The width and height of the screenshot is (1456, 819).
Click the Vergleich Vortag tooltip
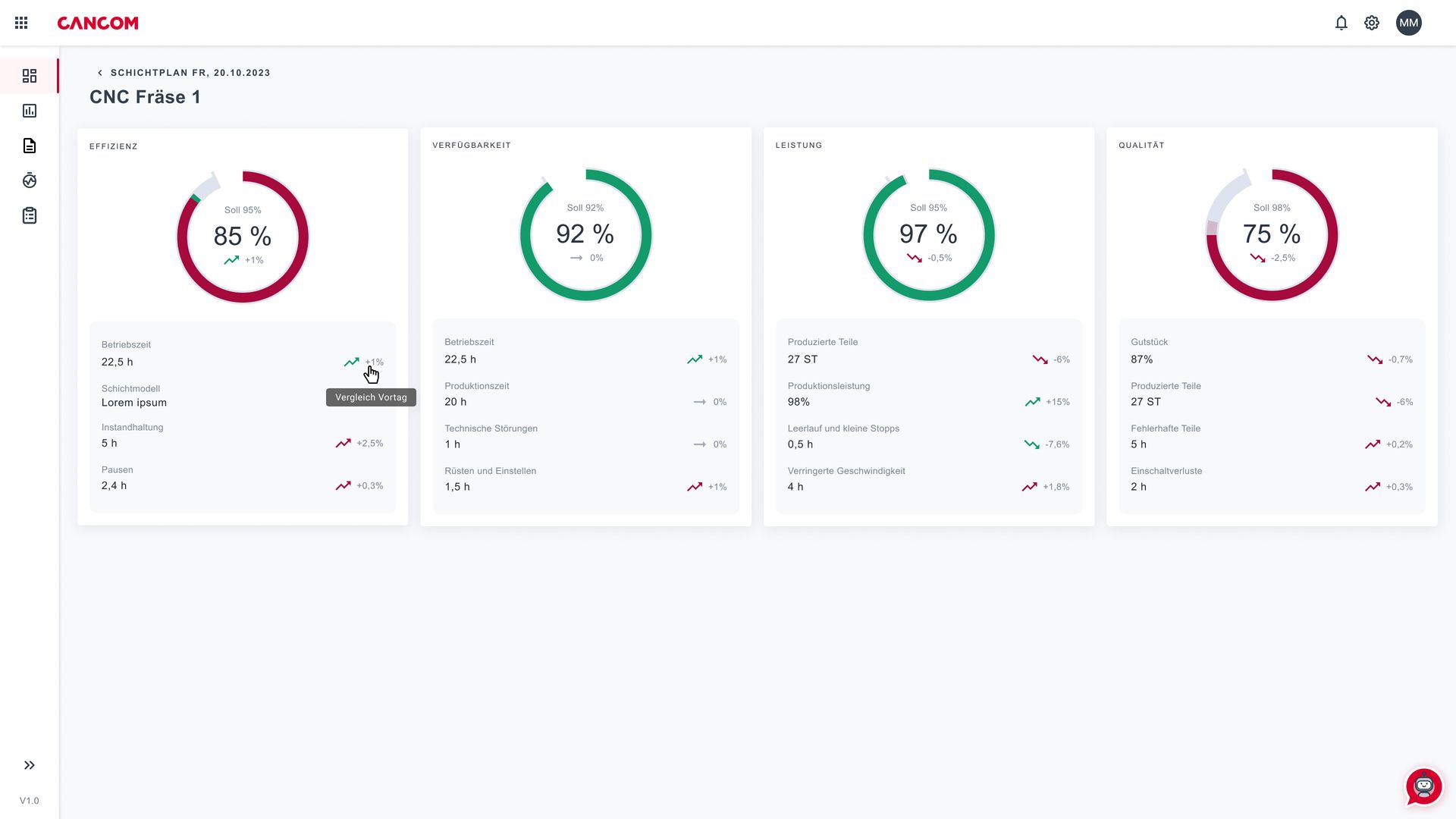371,397
